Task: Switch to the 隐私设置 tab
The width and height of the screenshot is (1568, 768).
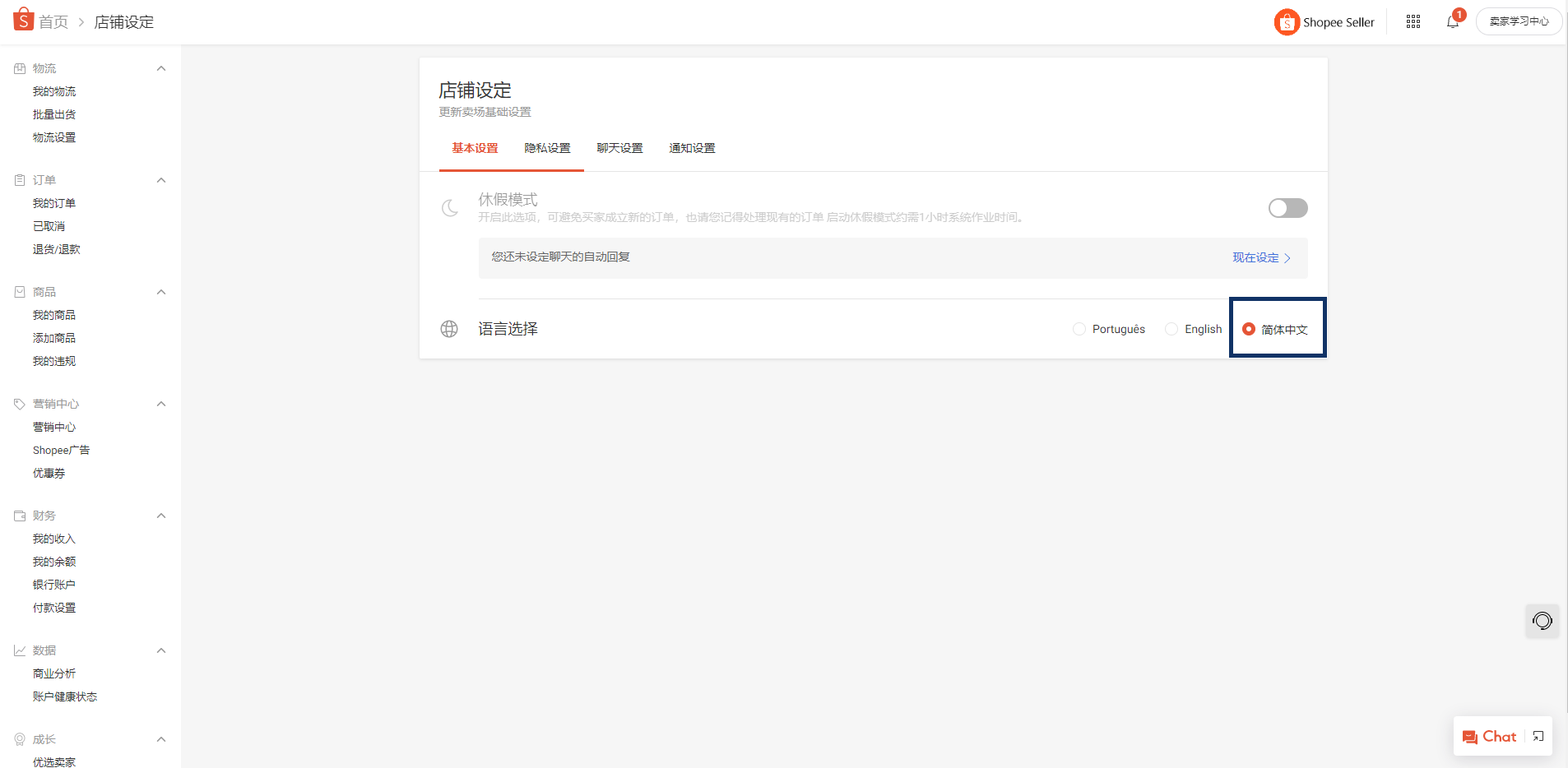Action: [x=547, y=148]
